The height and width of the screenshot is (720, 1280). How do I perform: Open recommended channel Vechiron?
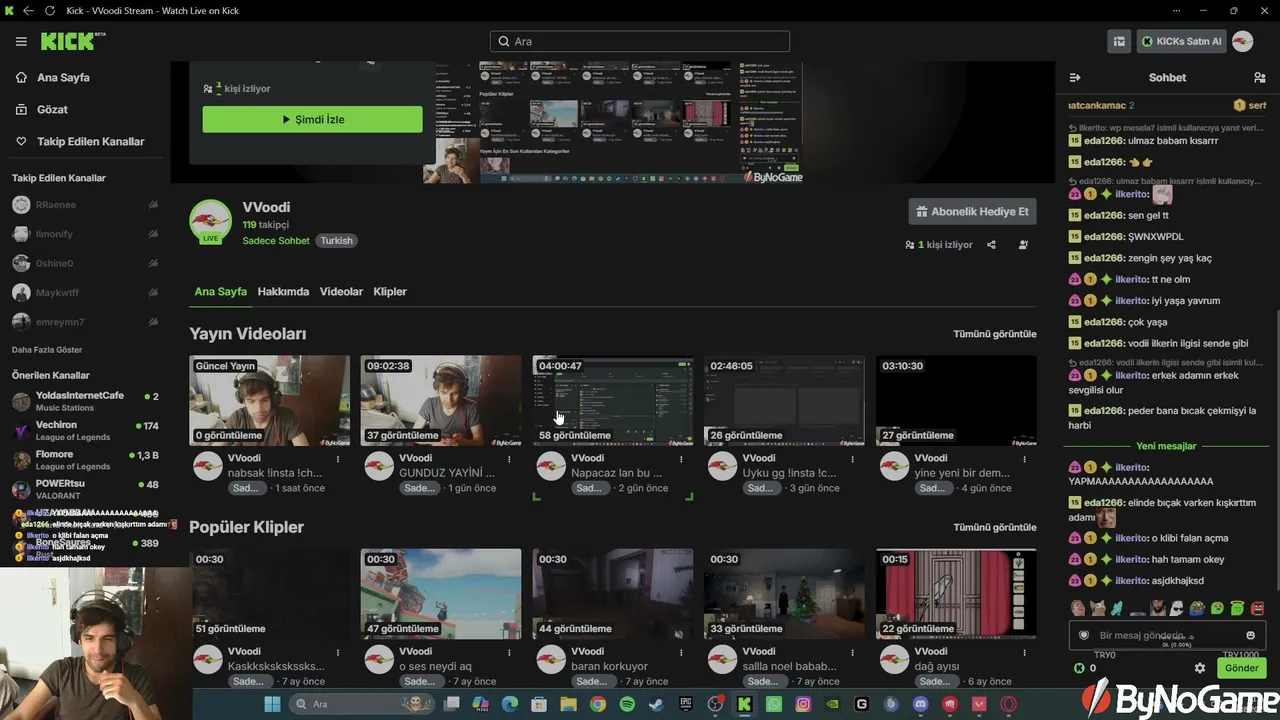click(x=85, y=431)
